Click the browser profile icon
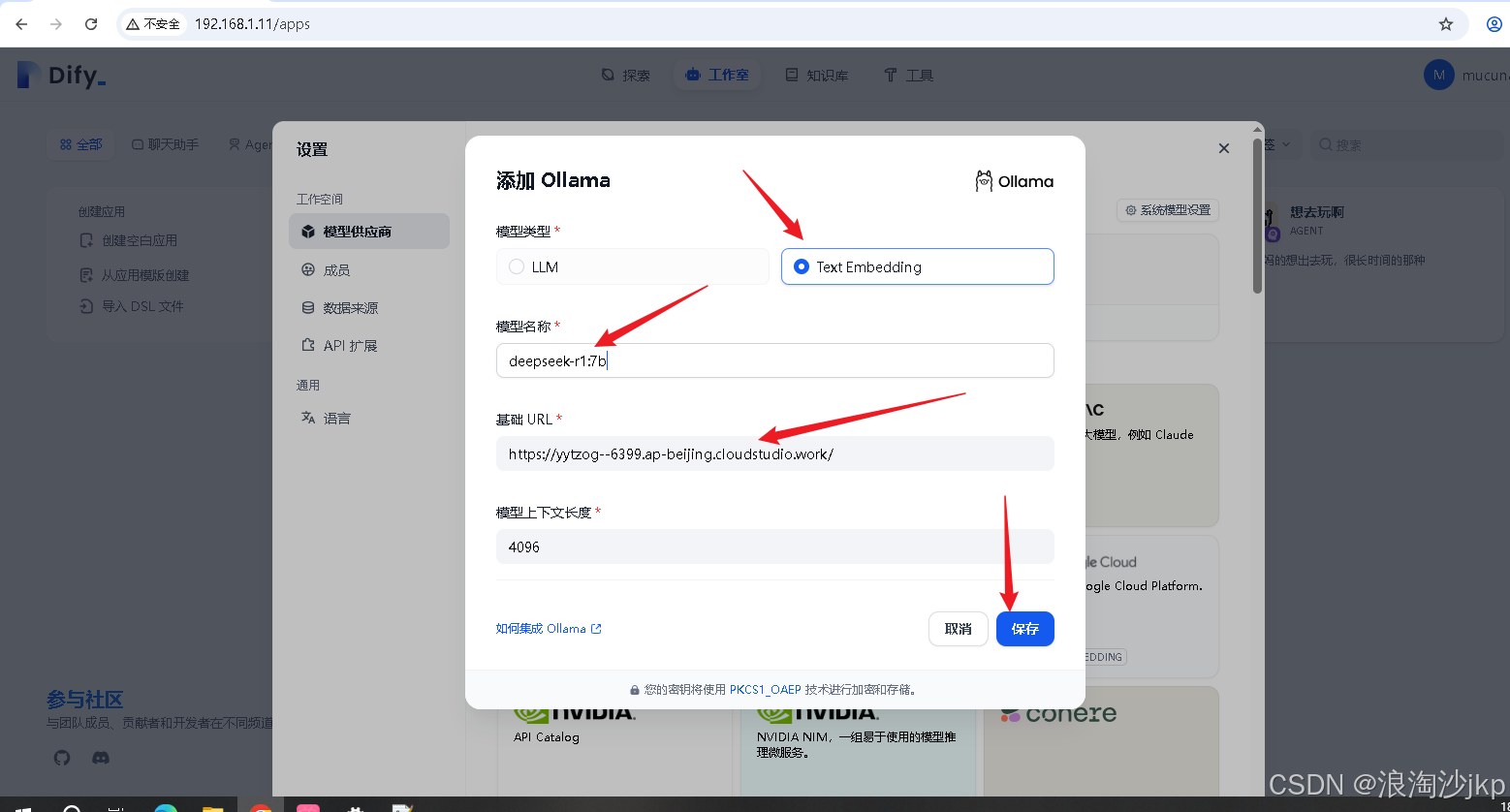The height and width of the screenshot is (812, 1510). pyautogui.click(x=1494, y=24)
